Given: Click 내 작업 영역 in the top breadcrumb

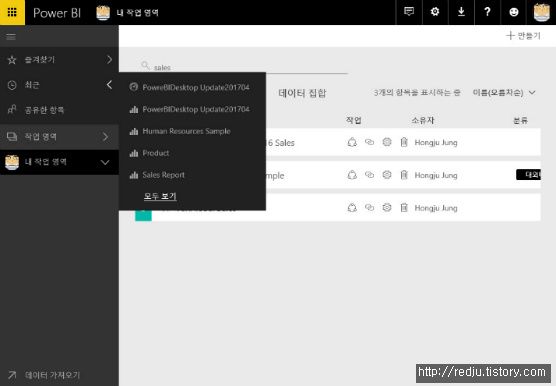Looking at the screenshot, I should click(137, 13).
